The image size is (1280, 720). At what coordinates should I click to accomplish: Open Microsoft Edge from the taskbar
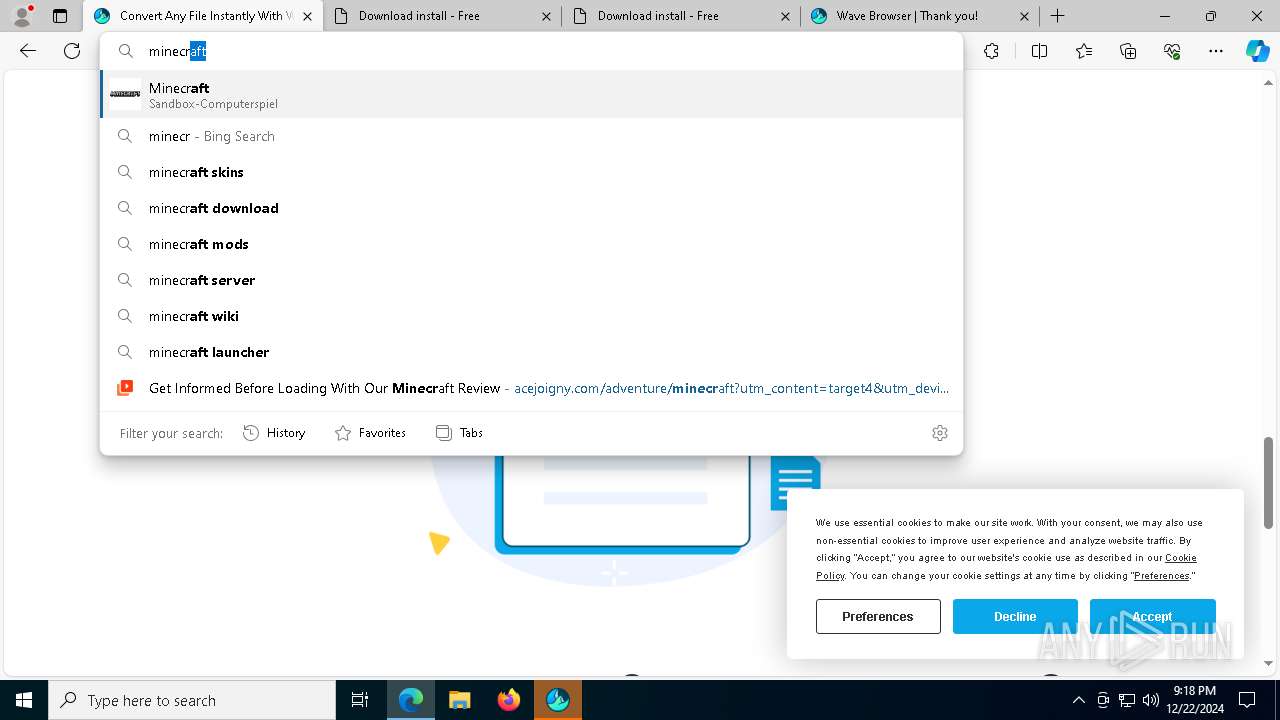click(411, 700)
